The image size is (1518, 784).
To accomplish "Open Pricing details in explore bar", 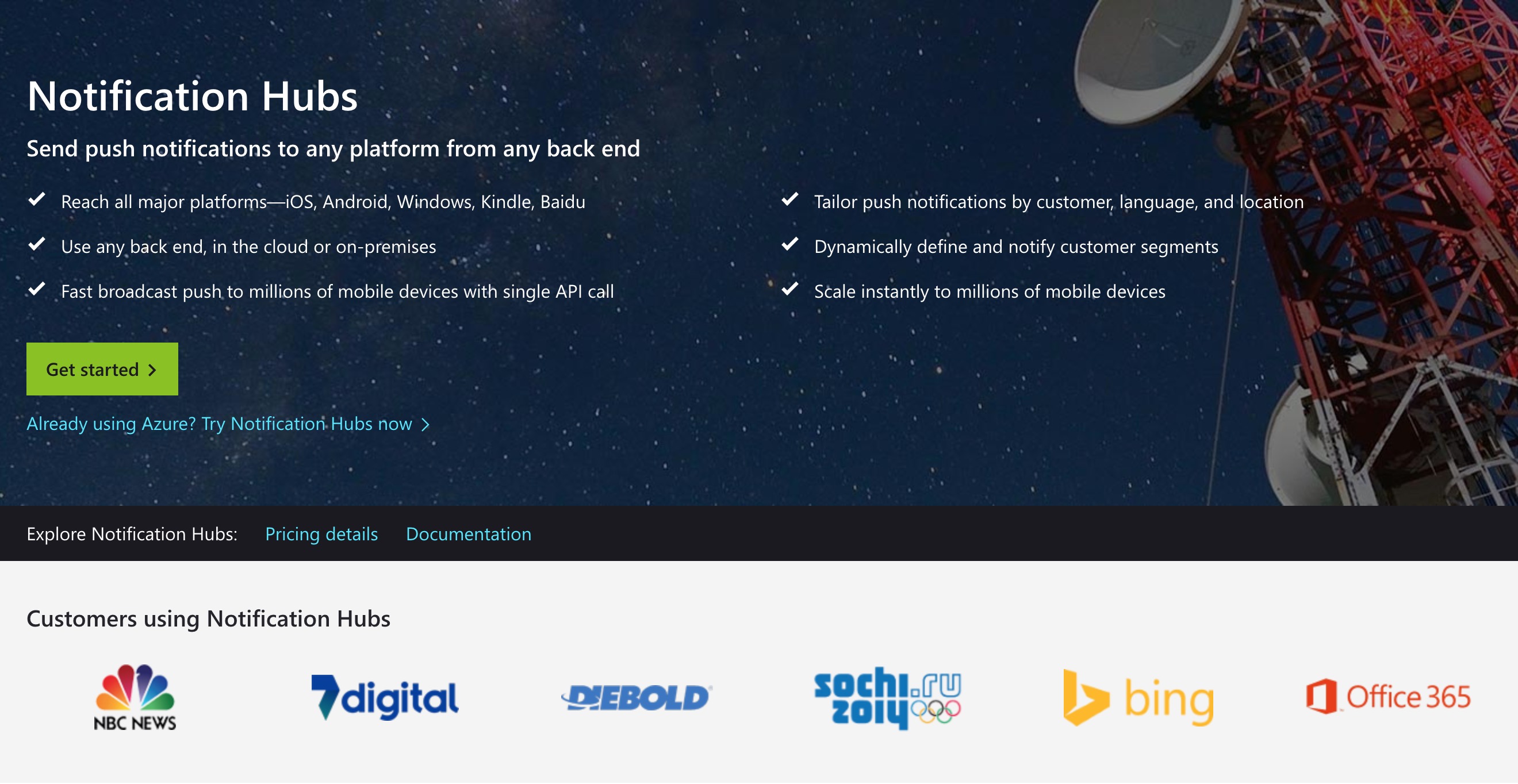I will click(321, 534).
